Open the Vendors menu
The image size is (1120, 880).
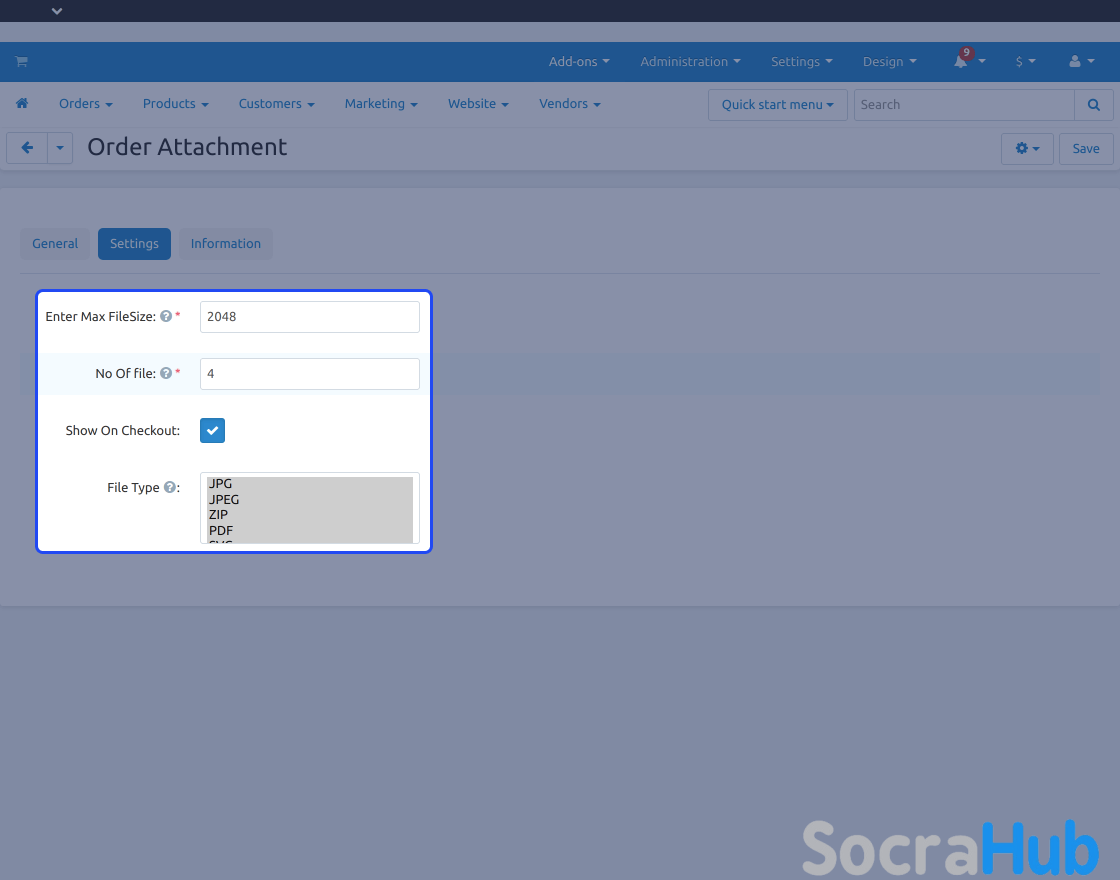point(569,104)
